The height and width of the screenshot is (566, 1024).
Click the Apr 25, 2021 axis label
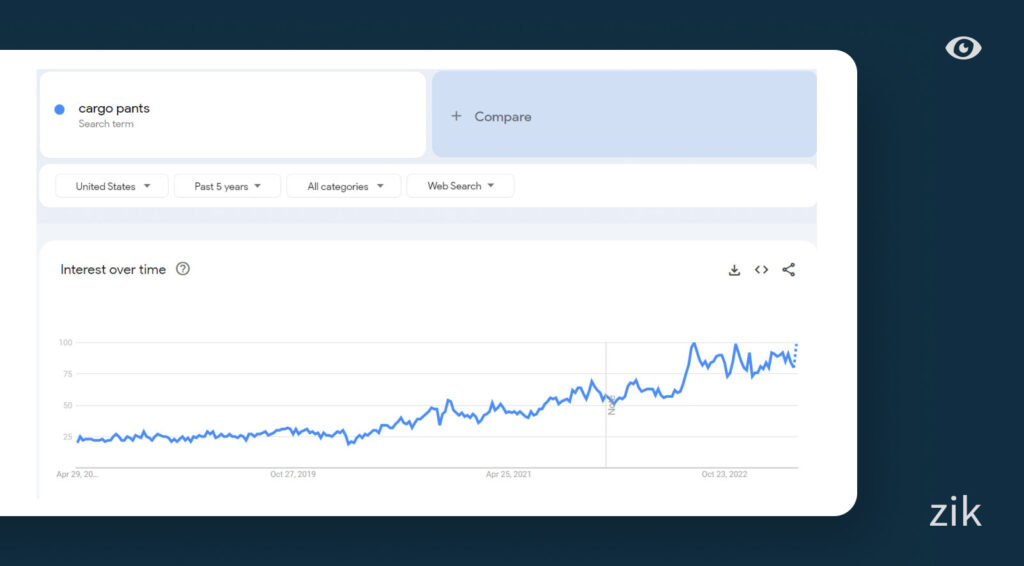point(508,474)
